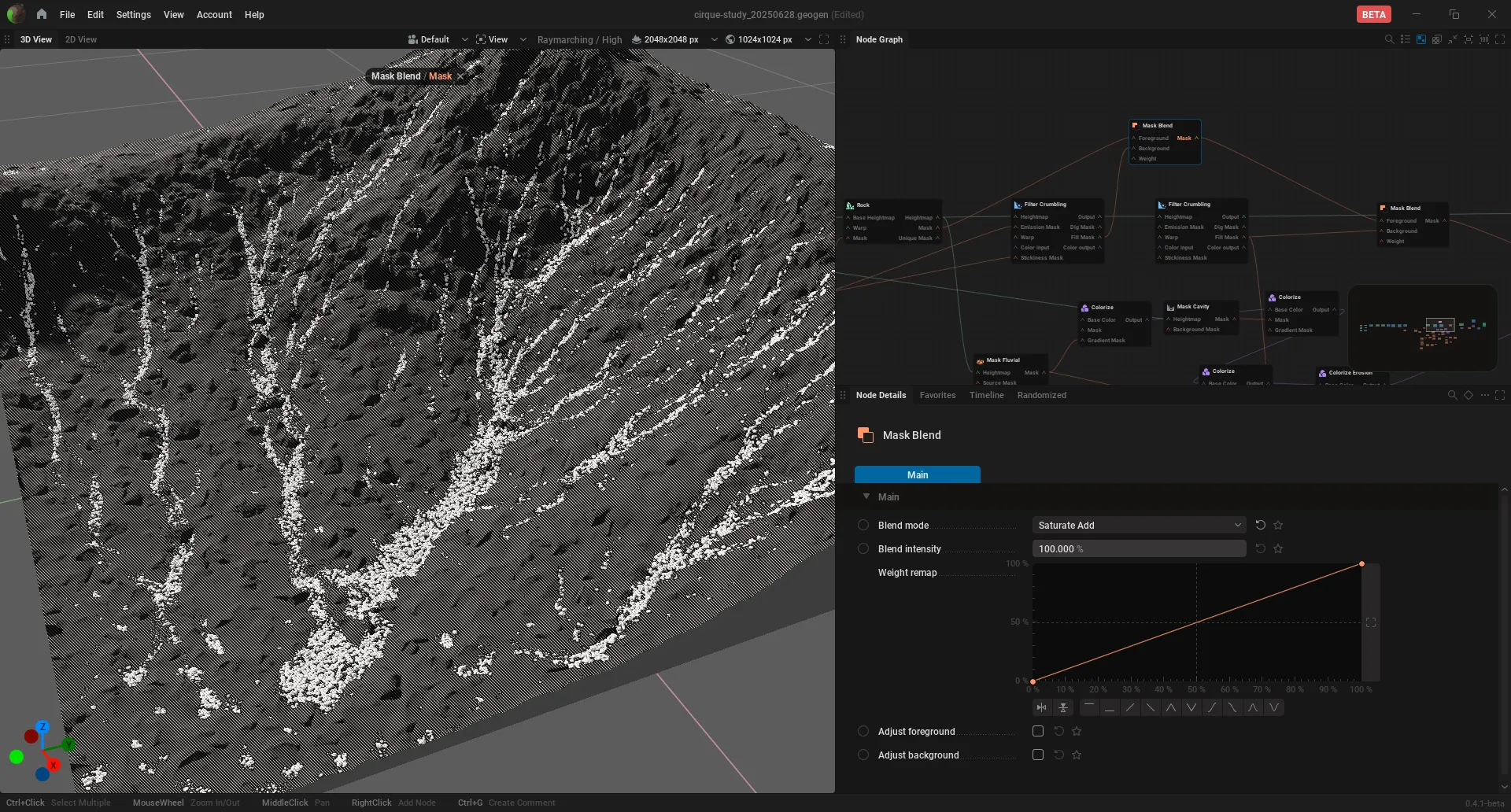Click the blue Main button

(x=918, y=474)
